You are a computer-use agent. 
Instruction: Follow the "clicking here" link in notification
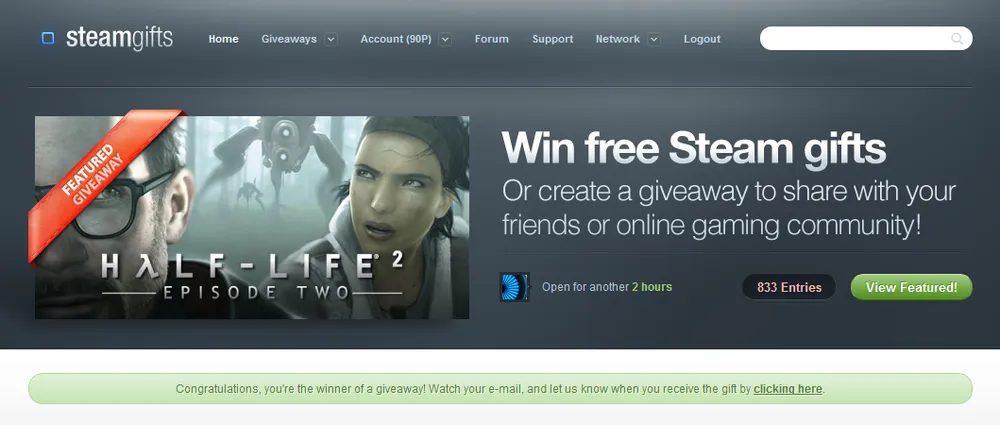click(788, 389)
